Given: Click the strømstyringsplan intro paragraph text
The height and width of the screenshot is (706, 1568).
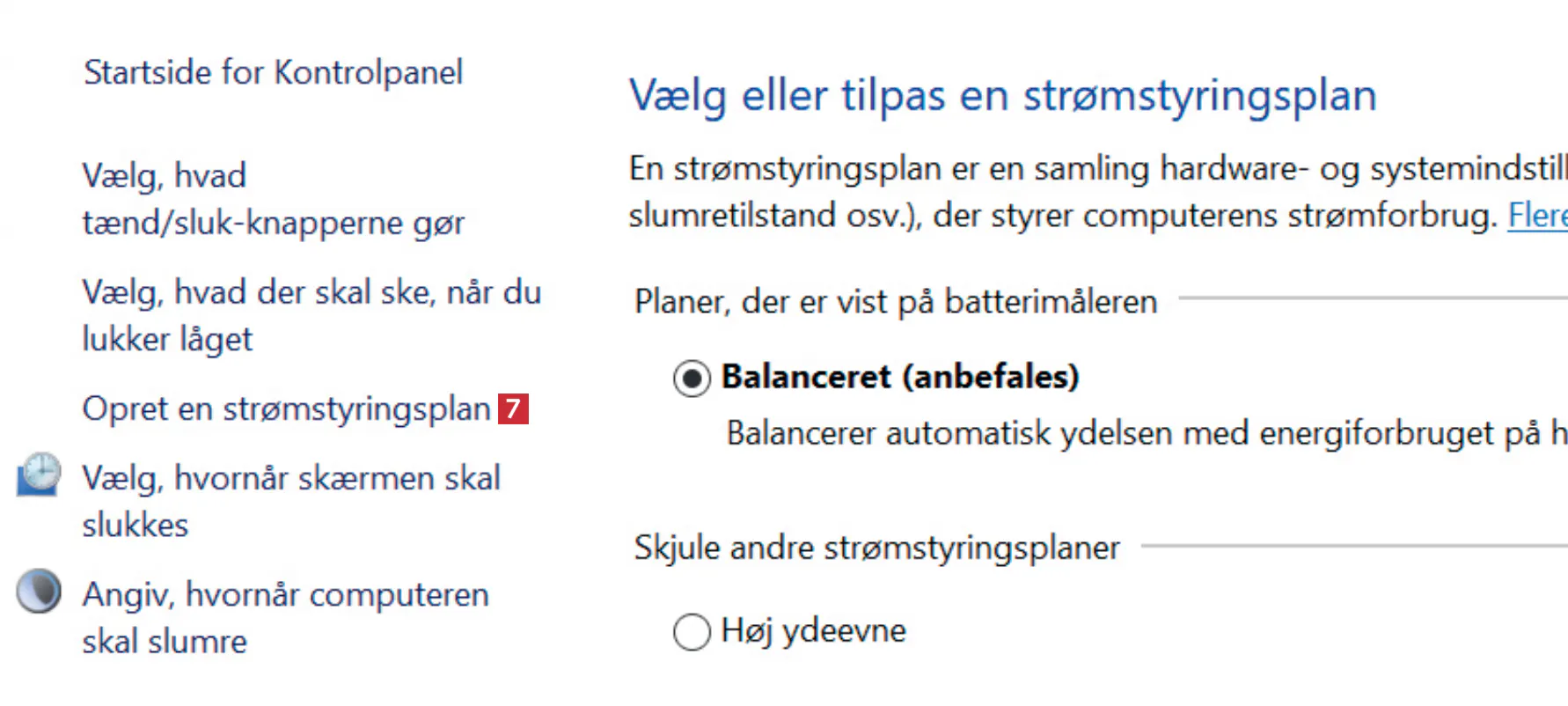Looking at the screenshot, I should 1056,192.
